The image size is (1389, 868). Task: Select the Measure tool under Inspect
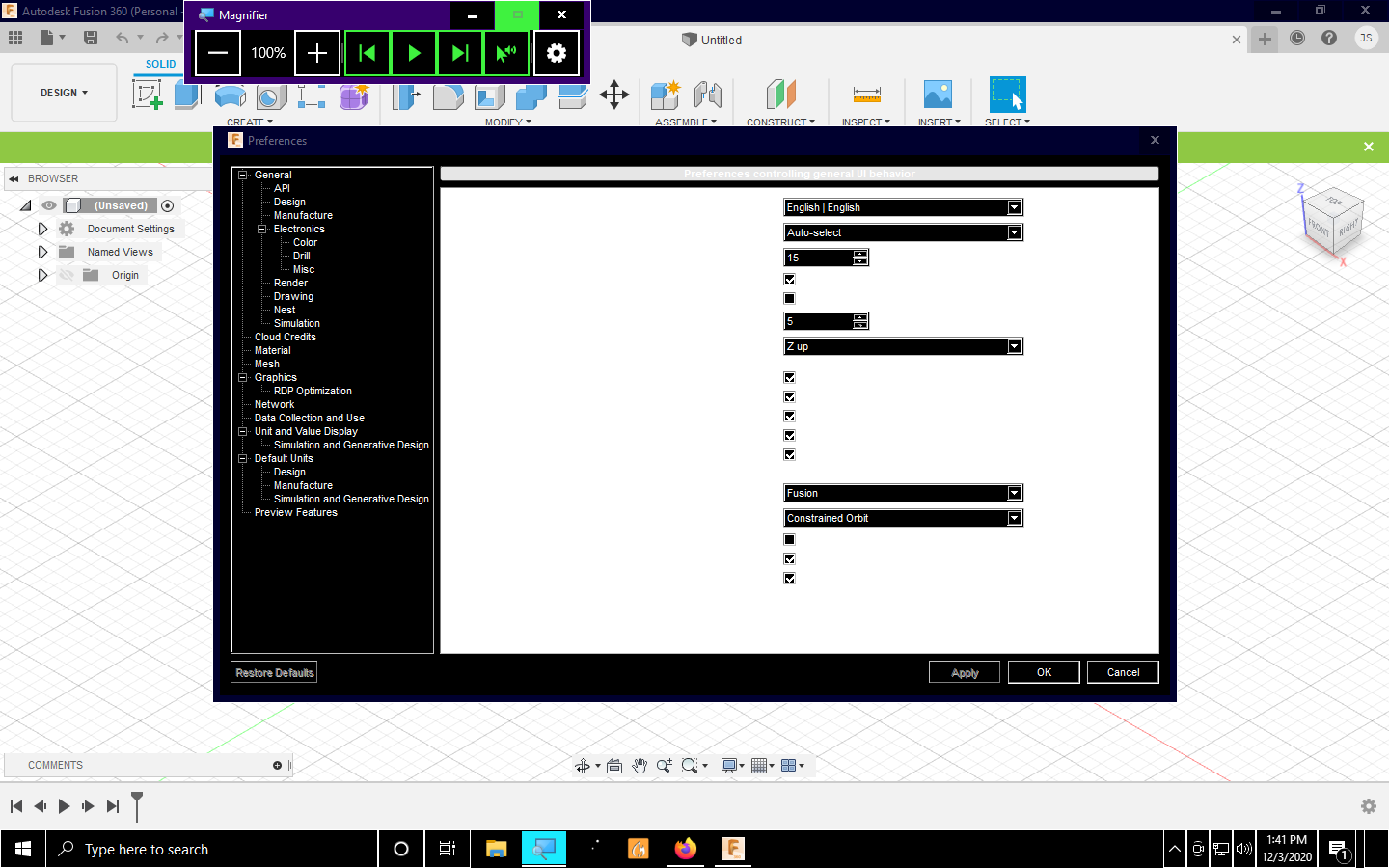click(x=866, y=95)
